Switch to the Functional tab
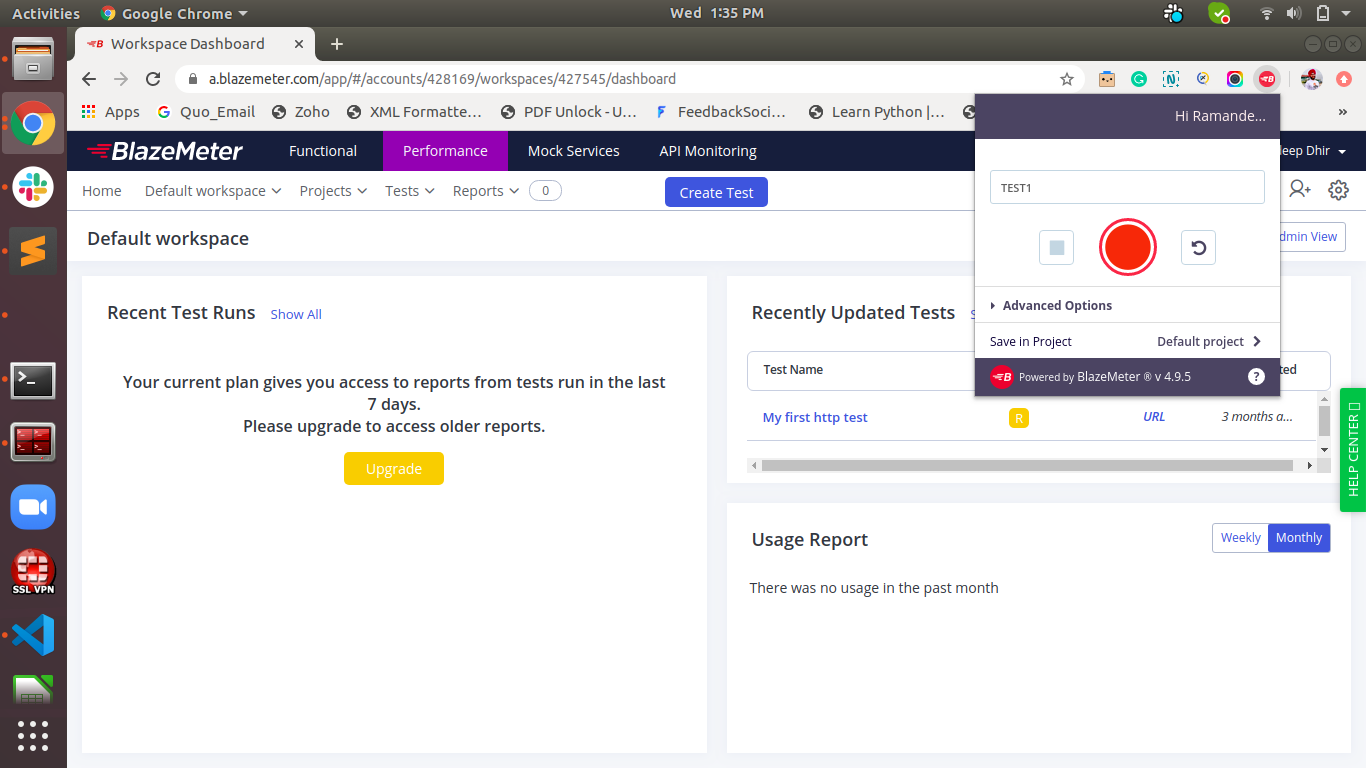The image size is (1366, 768). point(322,151)
